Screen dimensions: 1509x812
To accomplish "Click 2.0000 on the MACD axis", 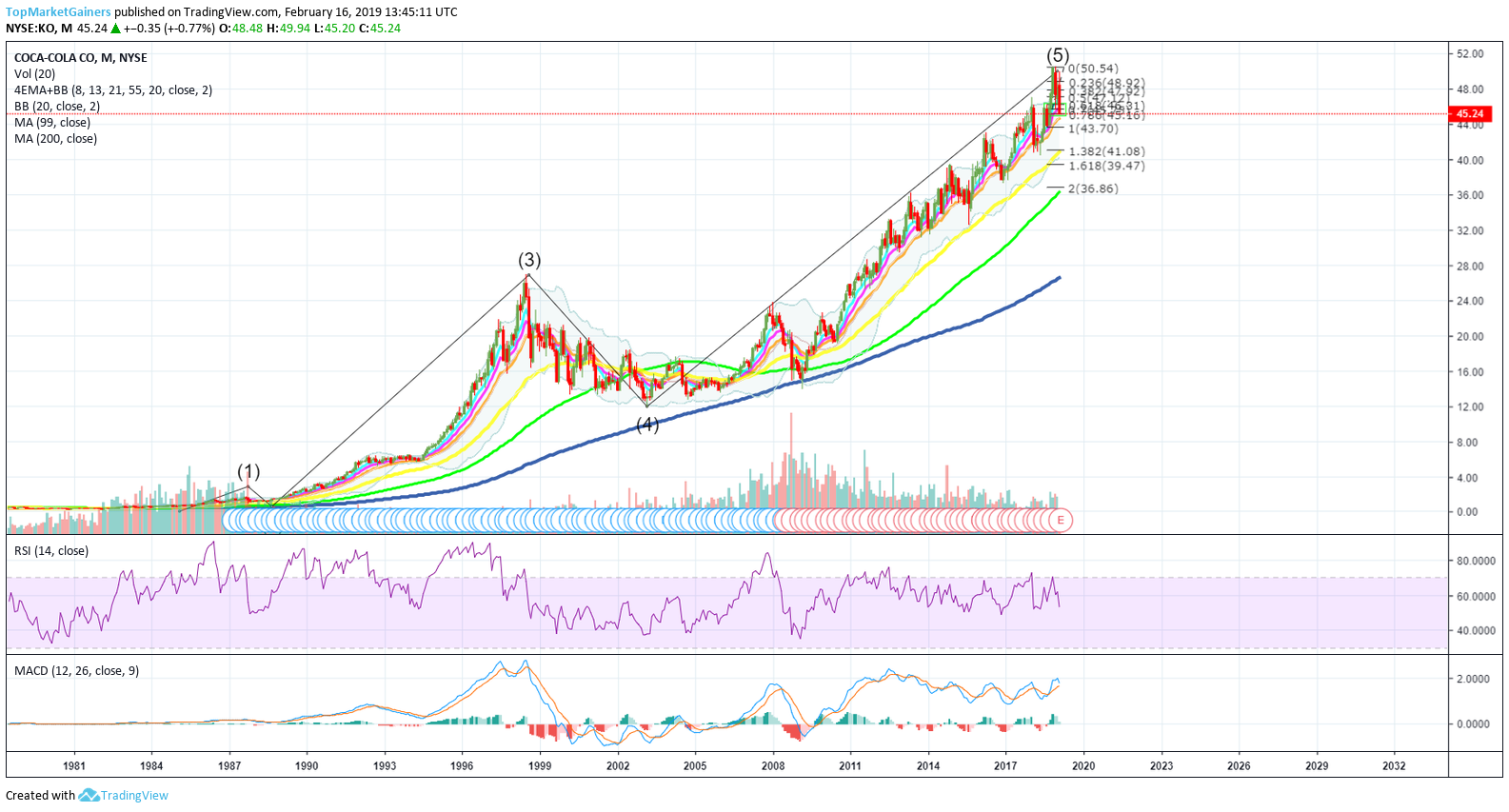I will pos(1474,680).
